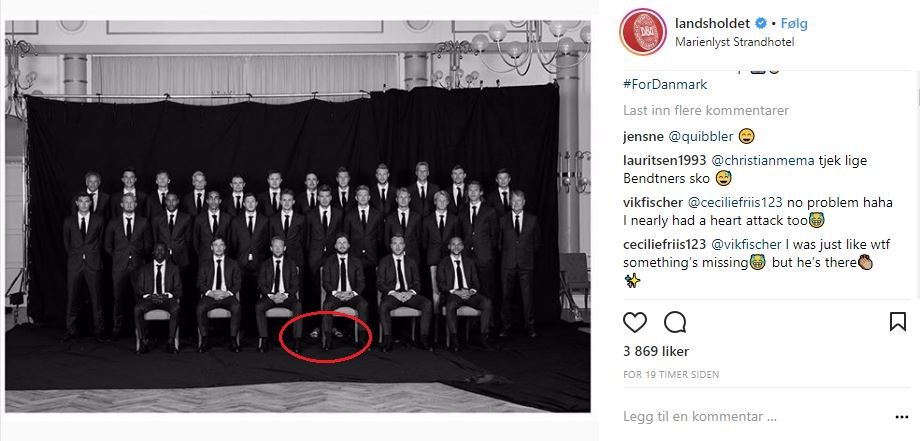
Task: Open commenter jensne profile
Action: [644, 136]
